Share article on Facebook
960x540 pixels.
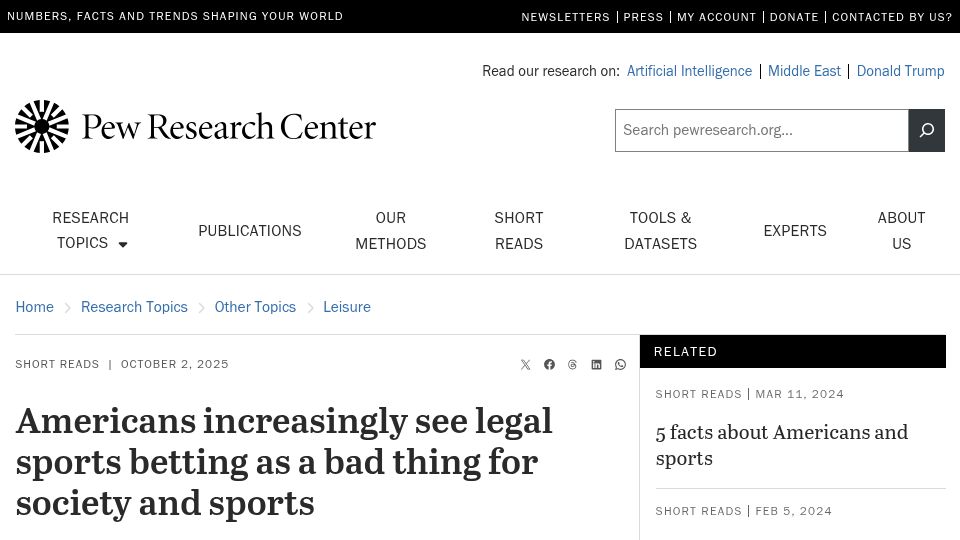click(x=549, y=365)
